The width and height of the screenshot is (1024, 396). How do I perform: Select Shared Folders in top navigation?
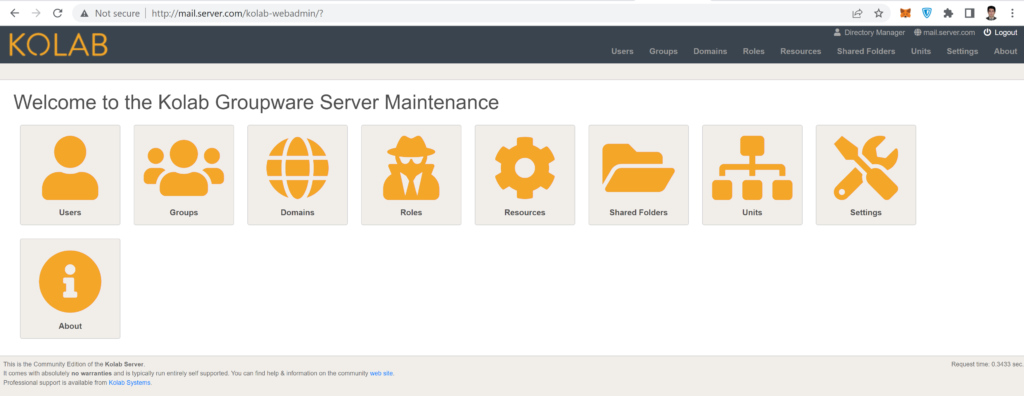coord(866,51)
